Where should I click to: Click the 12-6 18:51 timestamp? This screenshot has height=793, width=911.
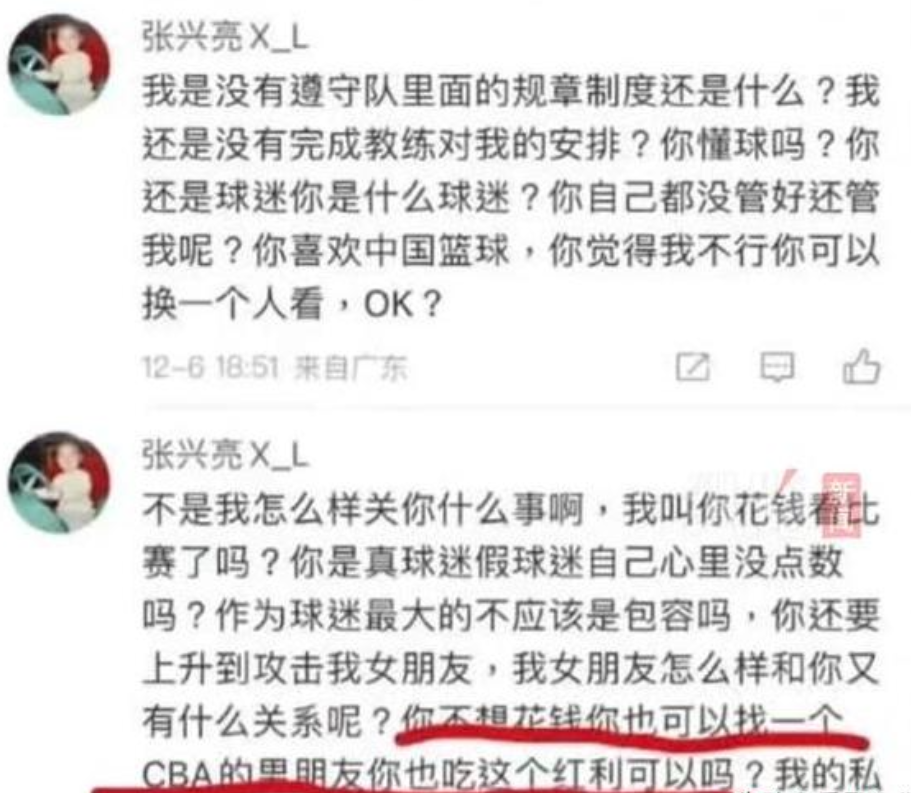tap(210, 367)
